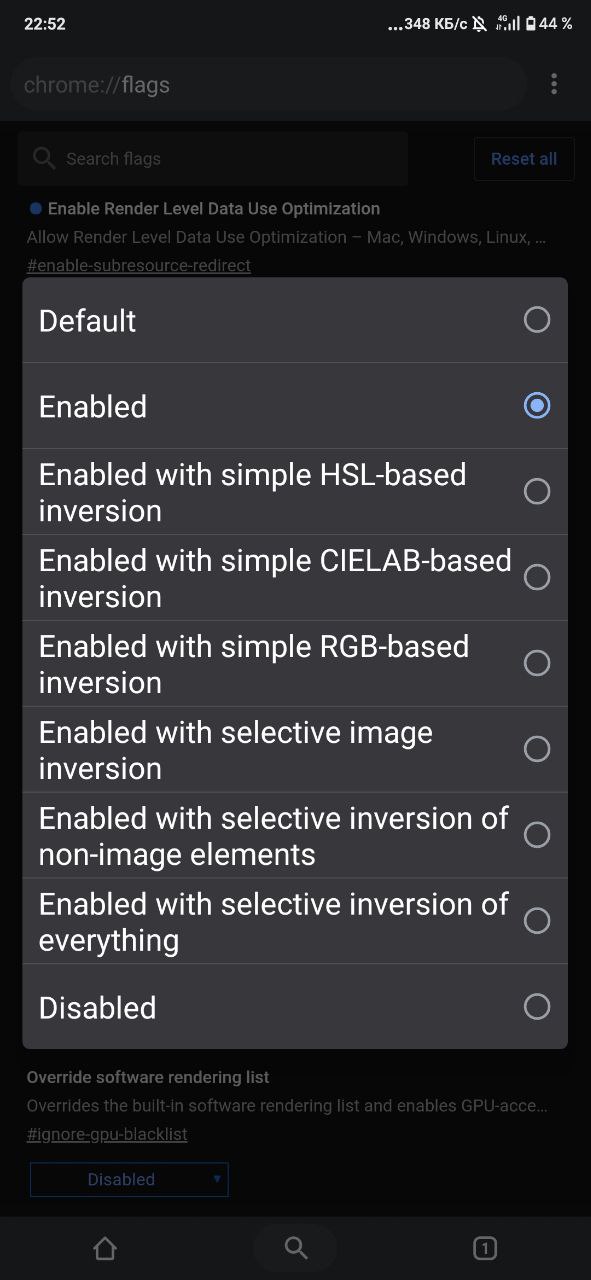Select the Disabled radio option
The width and height of the screenshot is (591, 1280).
[295, 1007]
